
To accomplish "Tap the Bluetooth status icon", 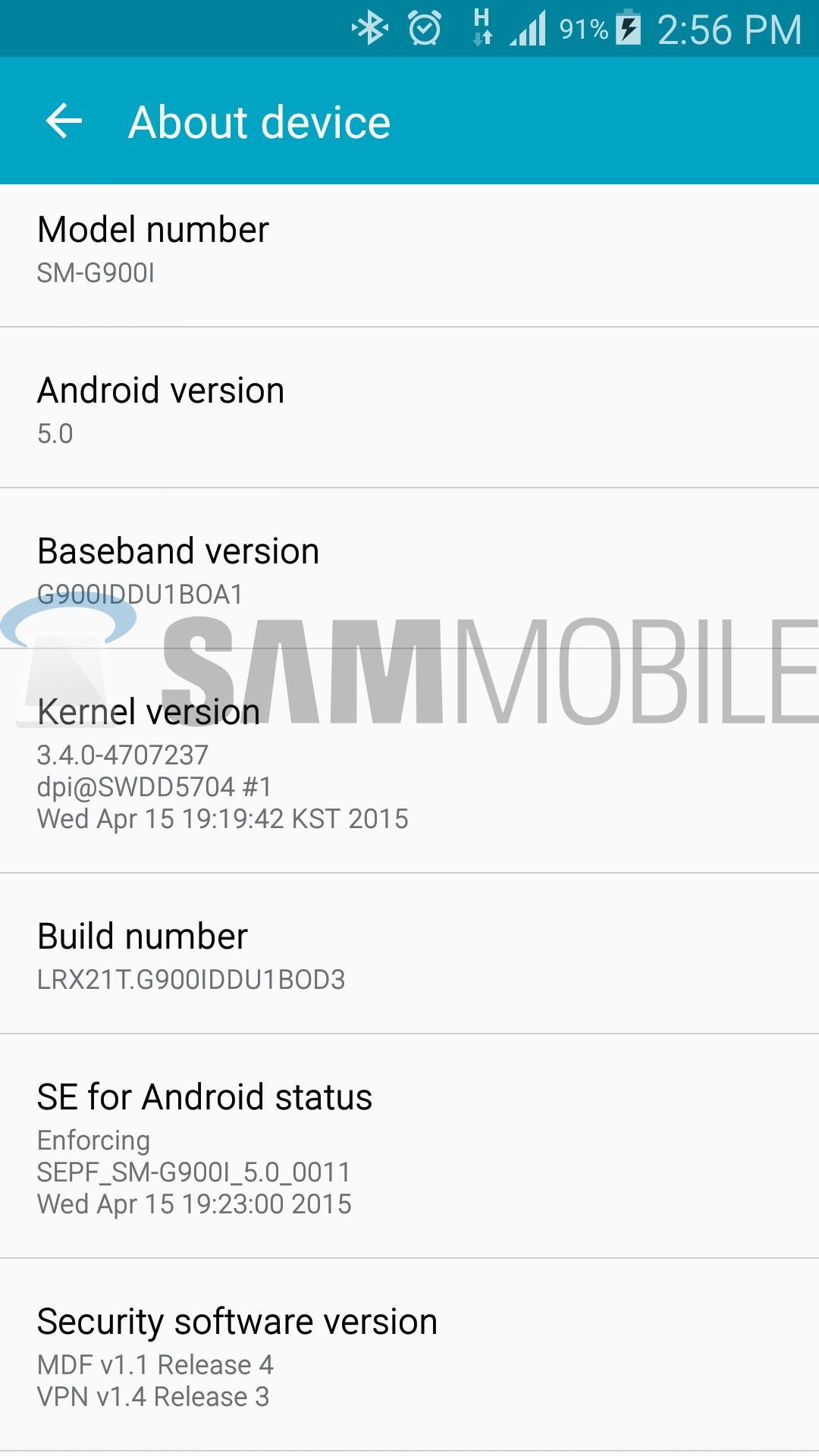I will point(370,29).
